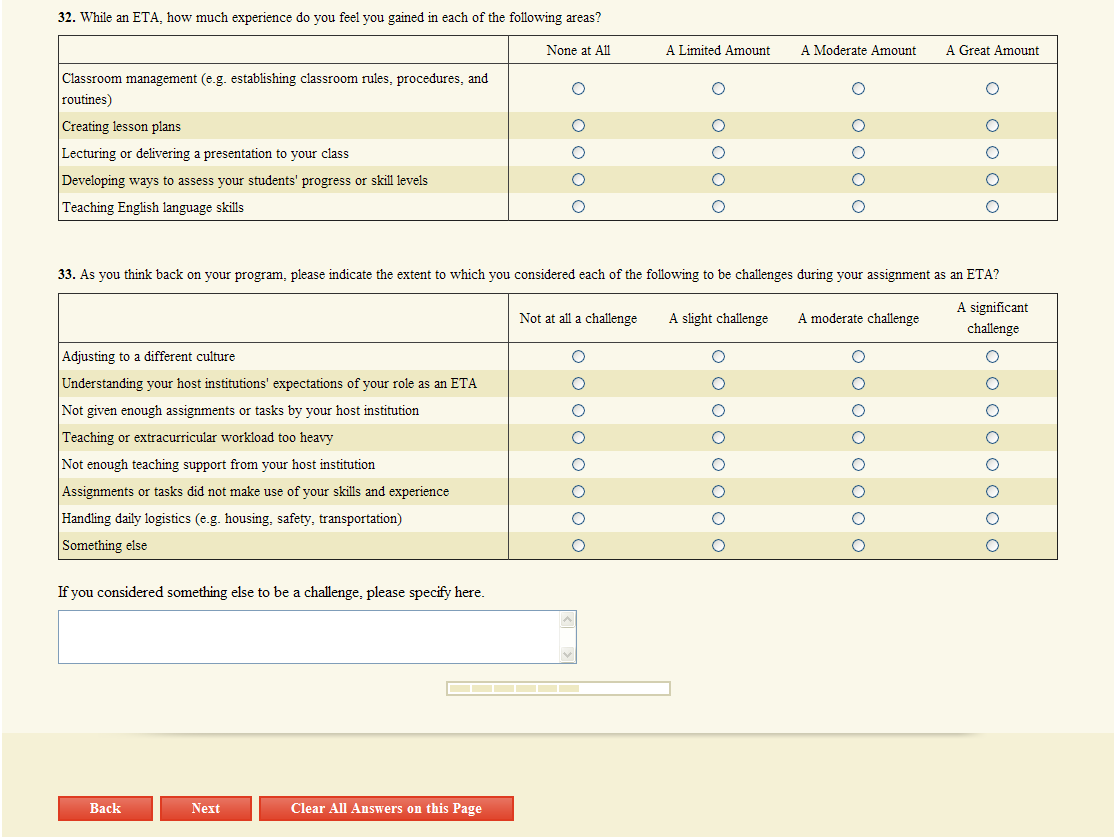Proceed with the Next button
The height and width of the screenshot is (838, 1116).
click(206, 808)
